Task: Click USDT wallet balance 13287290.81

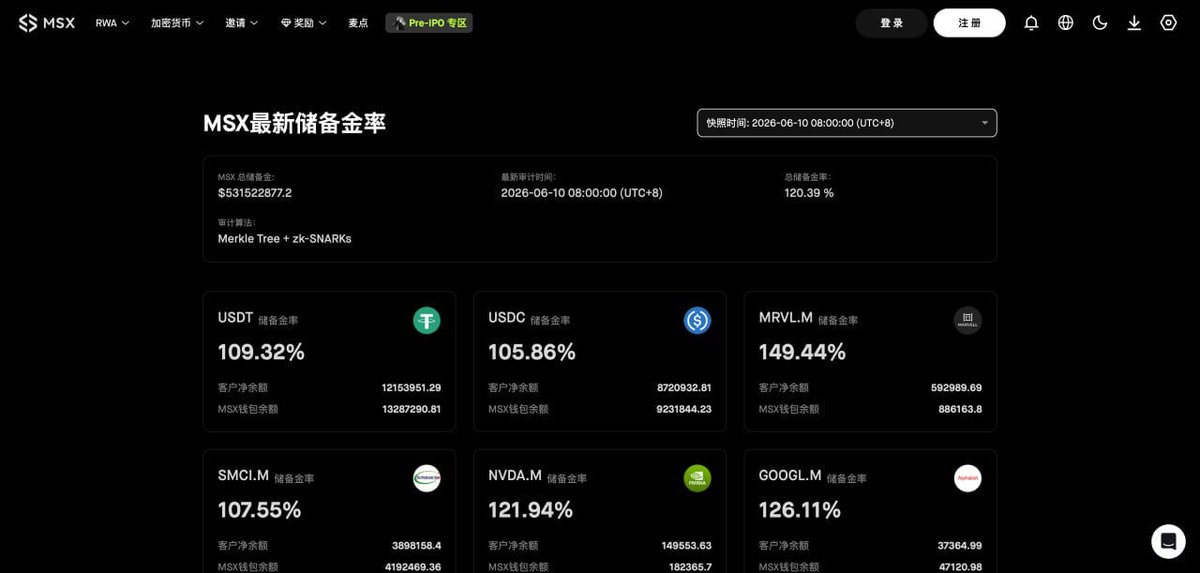Action: [x=411, y=409]
